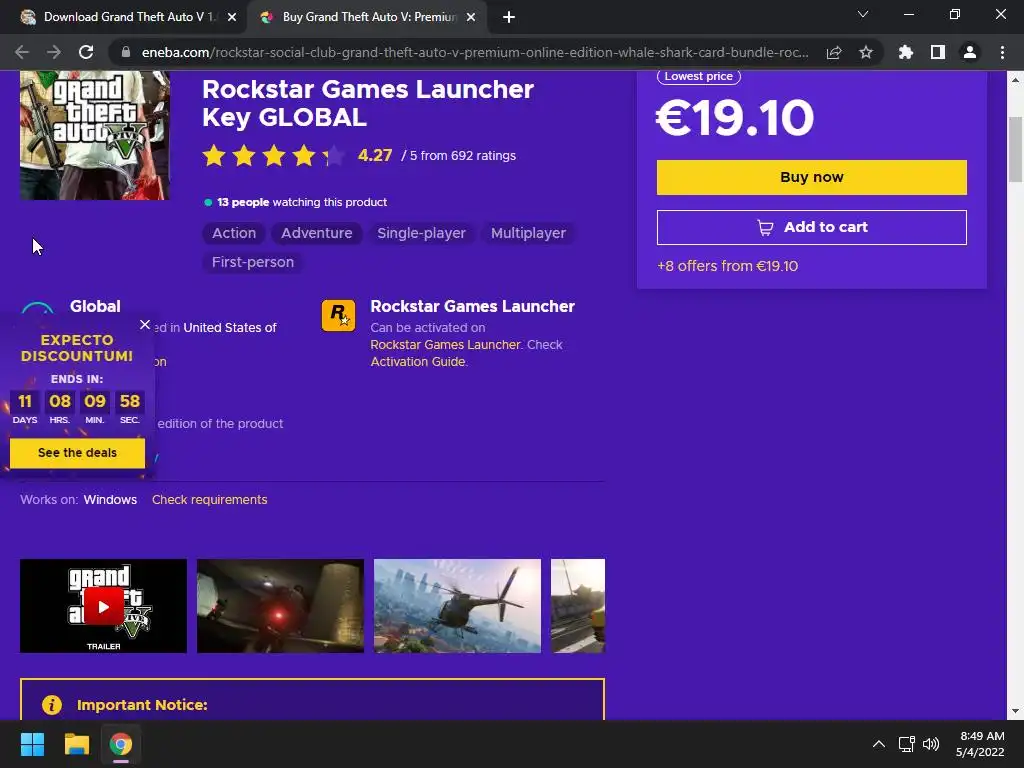This screenshot has width=1024, height=768.
Task: Select the Buy Grand Theft Auto V: Premium tab
Action: [366, 17]
